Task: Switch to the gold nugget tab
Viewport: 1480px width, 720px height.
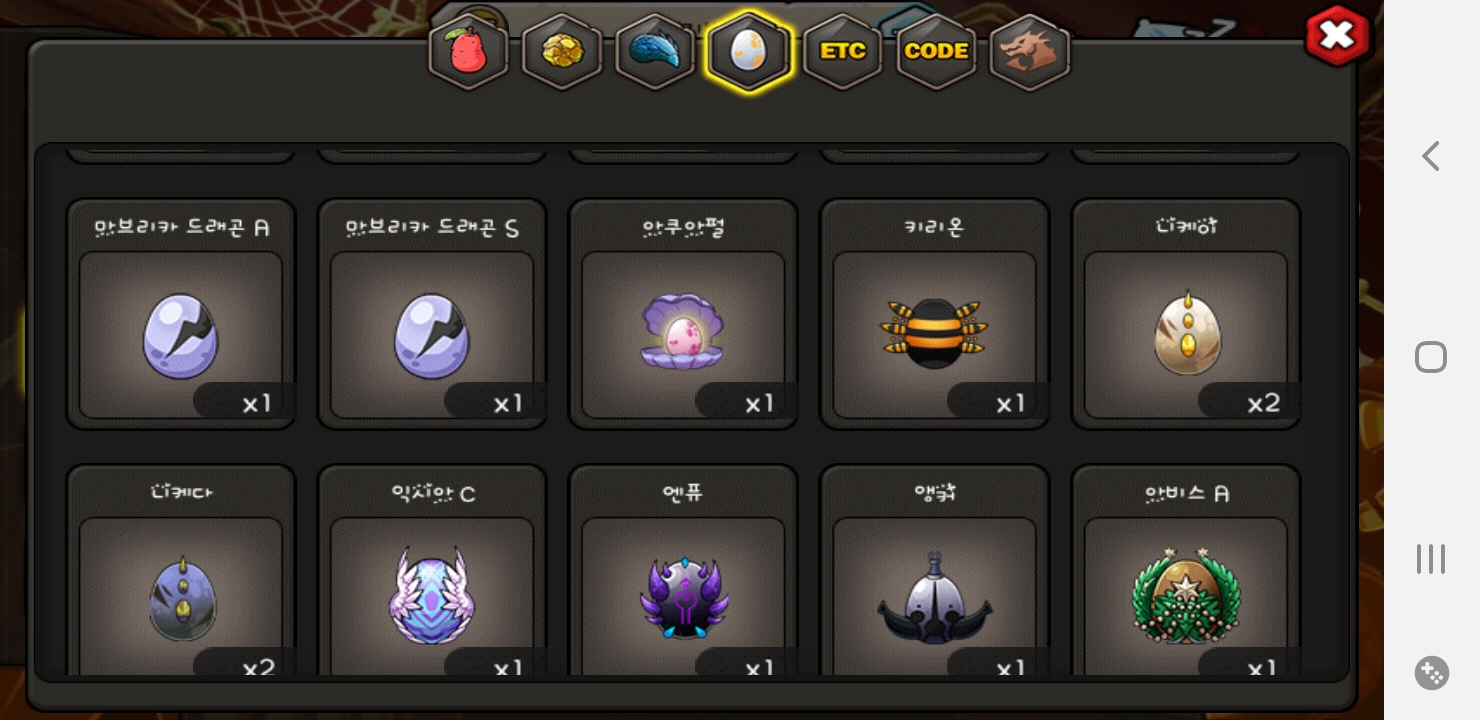Action: 562,52
